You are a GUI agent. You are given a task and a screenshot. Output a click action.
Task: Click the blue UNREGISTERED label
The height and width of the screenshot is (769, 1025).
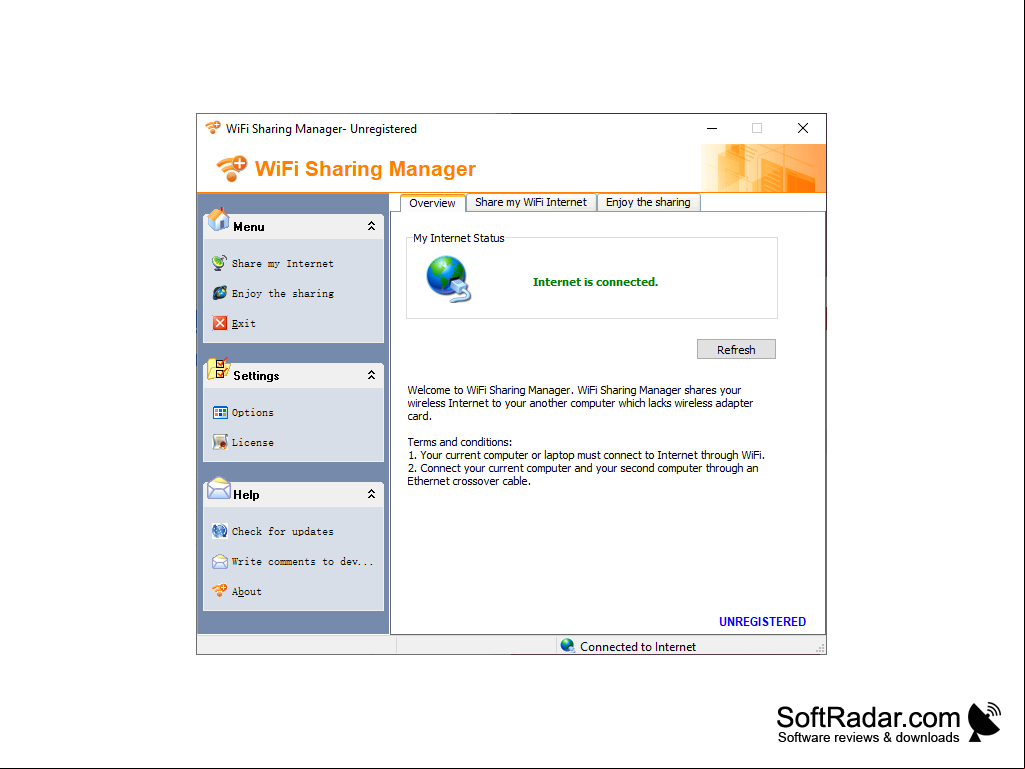coord(762,621)
